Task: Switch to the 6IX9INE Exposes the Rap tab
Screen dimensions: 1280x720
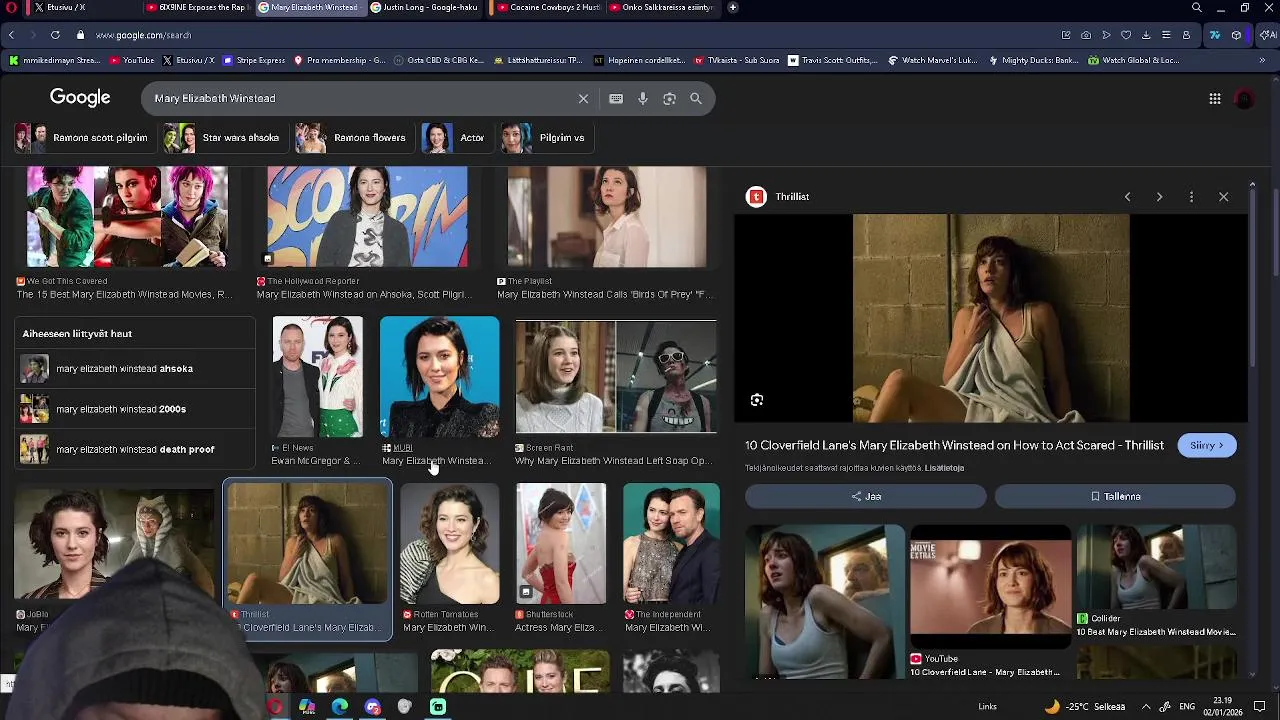Action: pyautogui.click(x=196, y=7)
